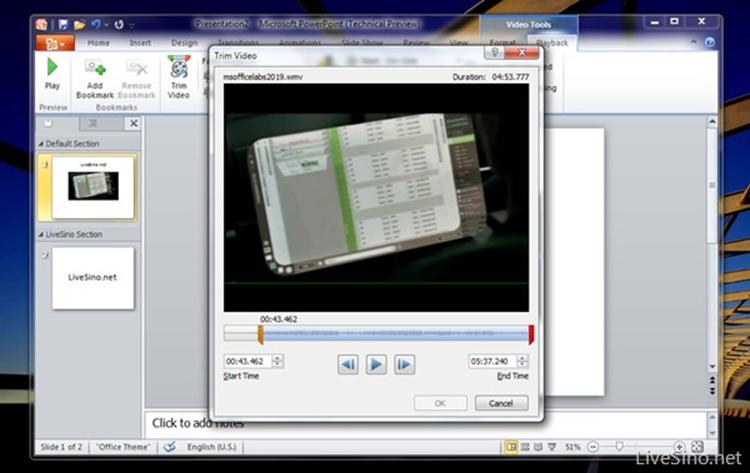Switch to Slide Sorter view
750x473 pixels.
tap(525, 447)
